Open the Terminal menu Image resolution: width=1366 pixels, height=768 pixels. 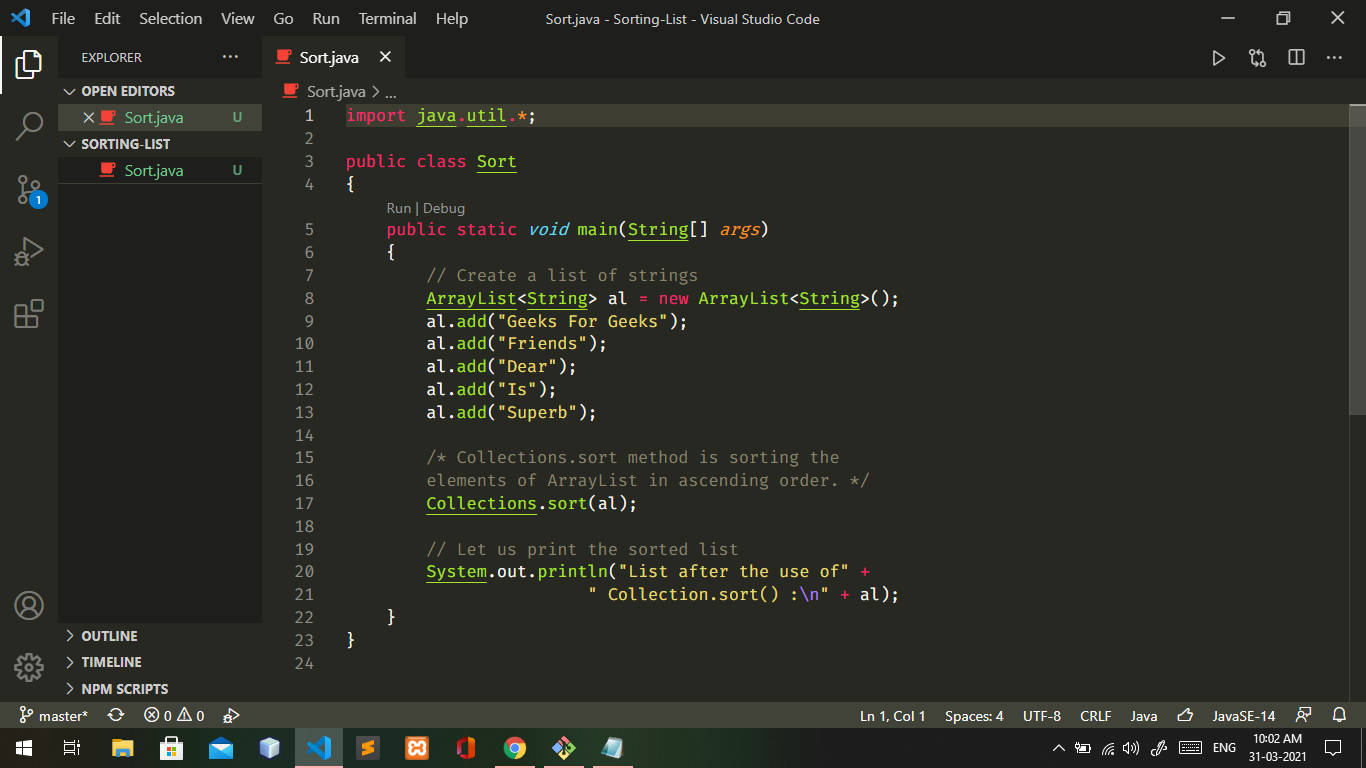pos(388,19)
